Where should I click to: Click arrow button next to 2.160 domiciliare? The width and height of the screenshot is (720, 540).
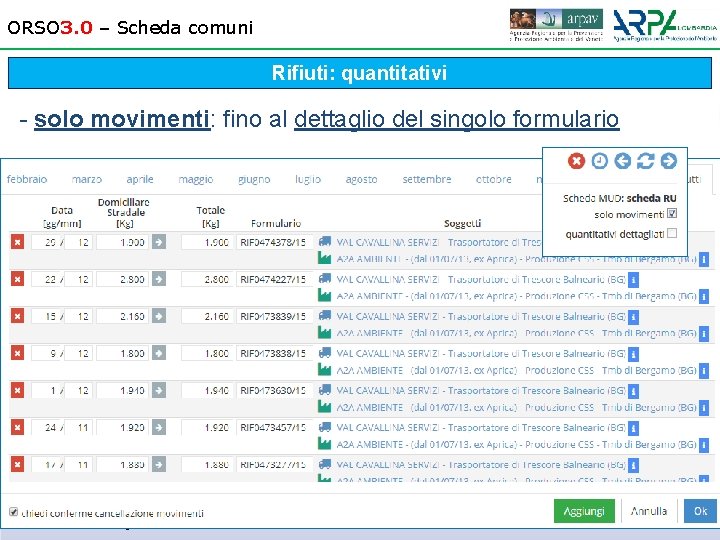159,316
